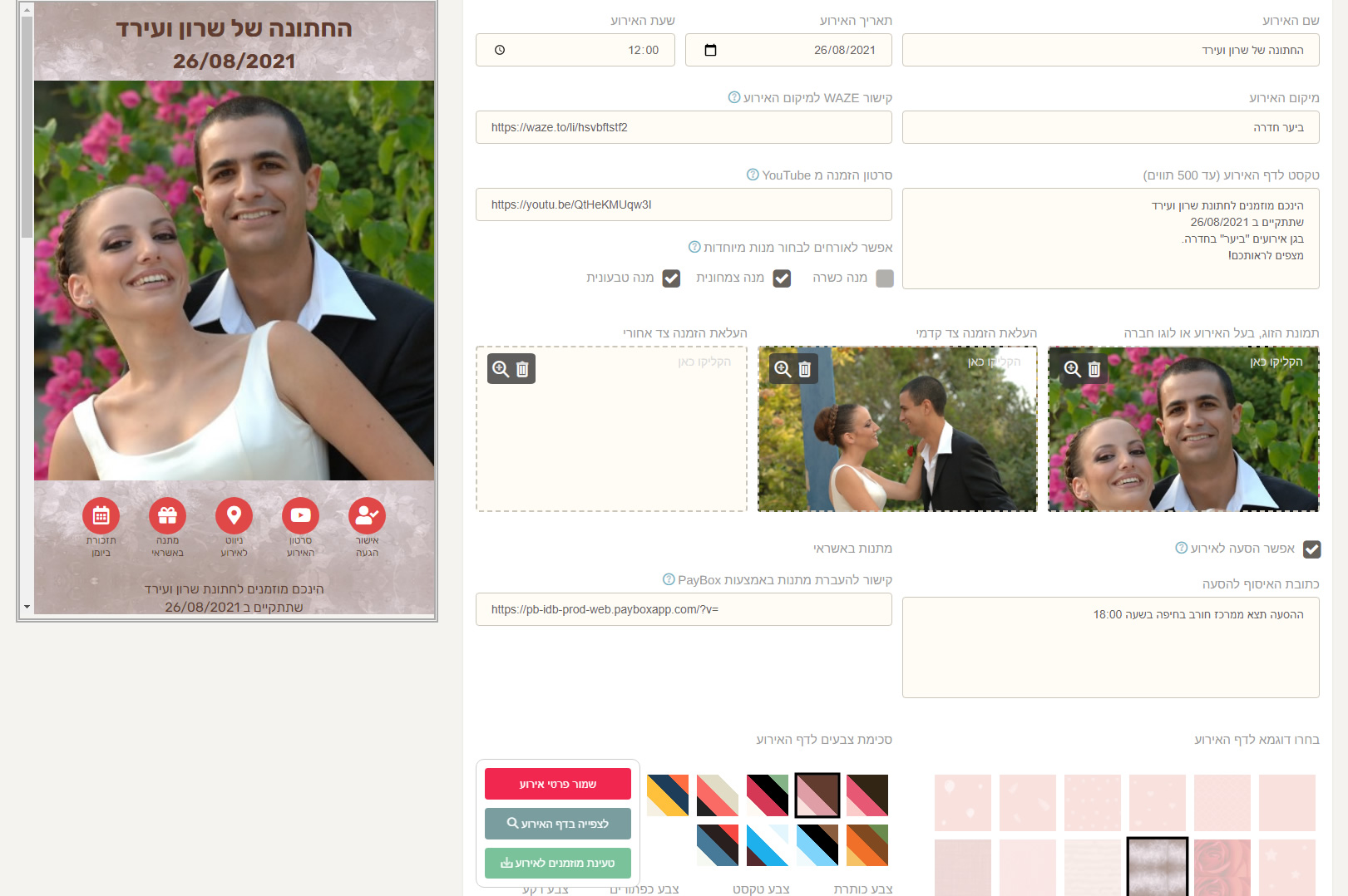
Task: Click the event page text area
Action: point(1111,239)
